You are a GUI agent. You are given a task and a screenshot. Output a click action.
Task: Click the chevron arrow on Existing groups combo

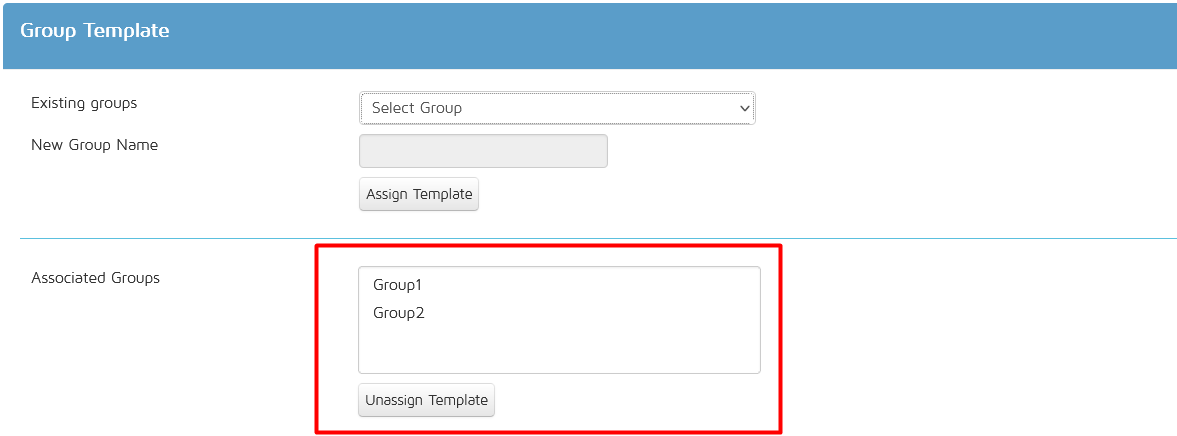pyautogui.click(x=744, y=108)
